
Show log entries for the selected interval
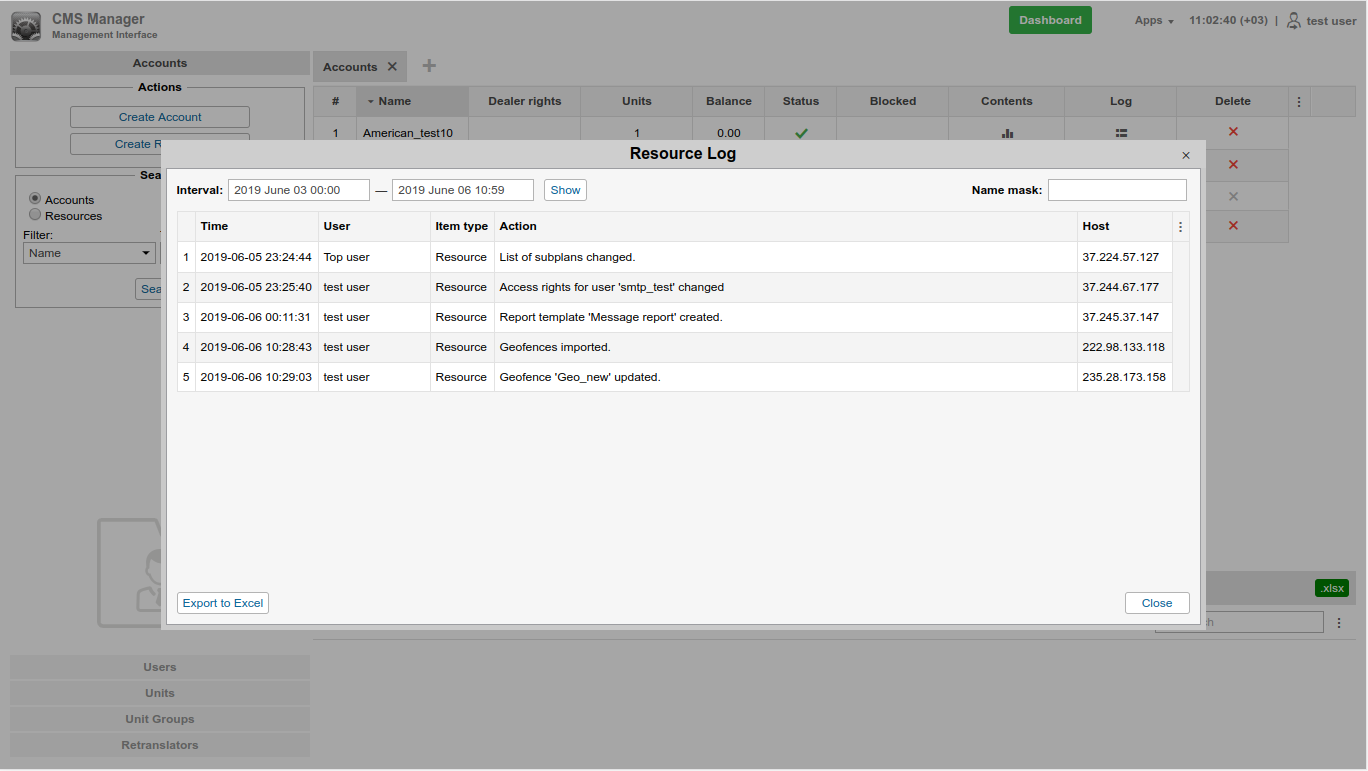(x=564, y=189)
